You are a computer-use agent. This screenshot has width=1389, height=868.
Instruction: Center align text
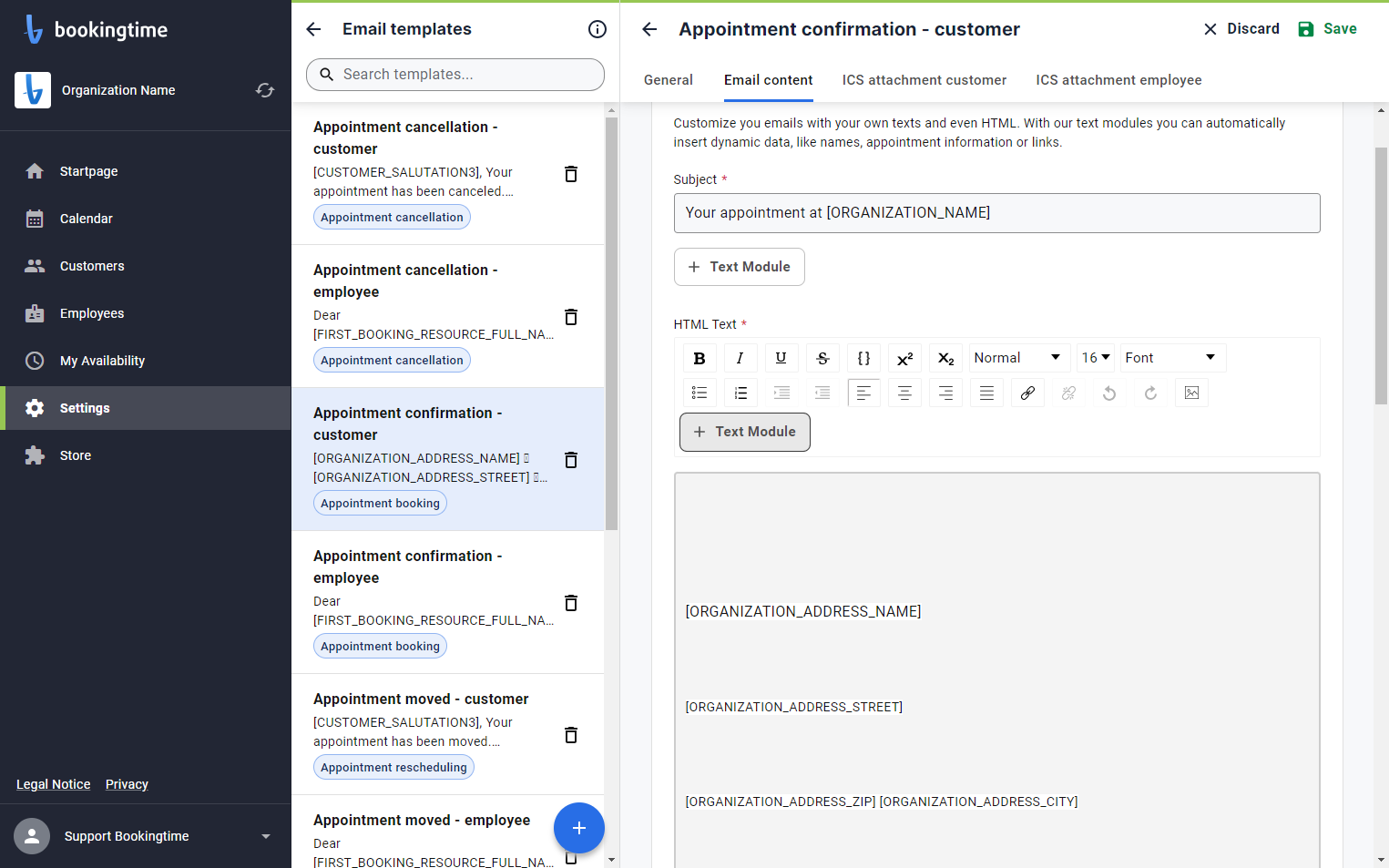point(904,393)
